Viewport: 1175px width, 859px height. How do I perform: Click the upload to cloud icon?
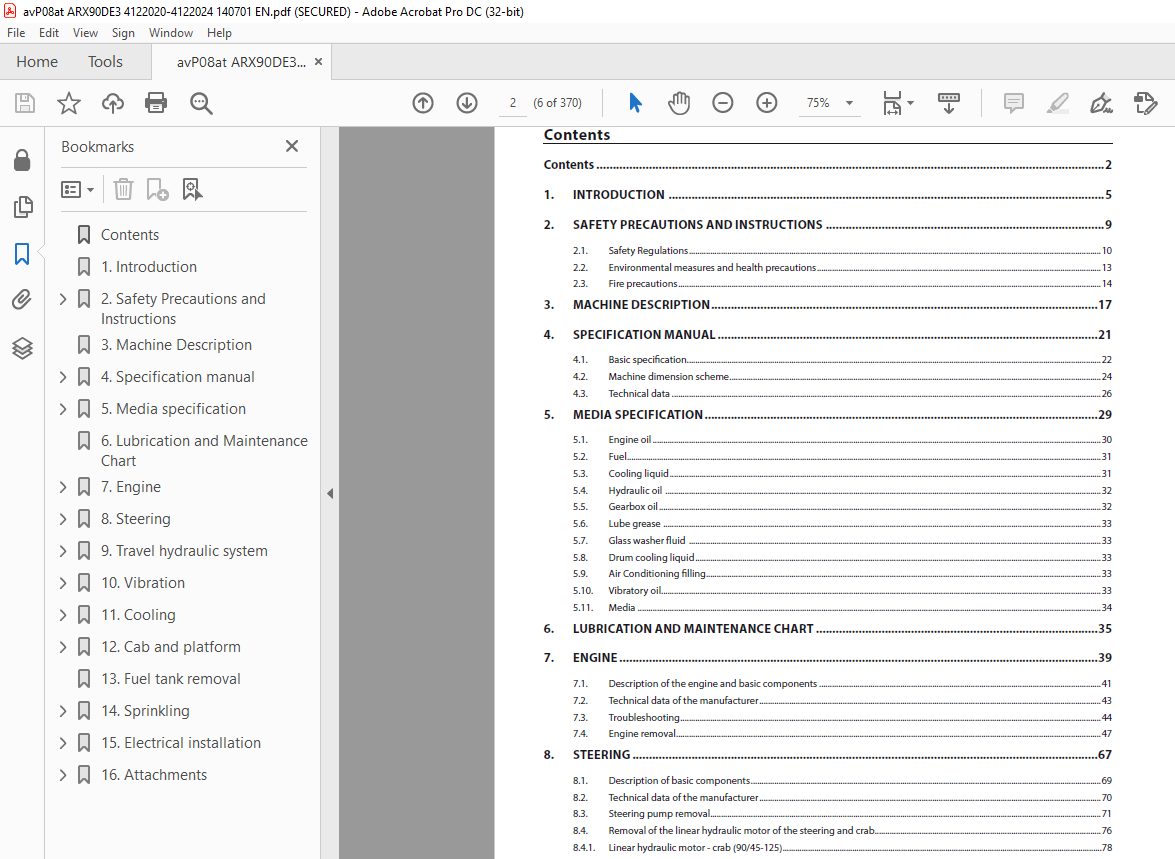pos(113,103)
